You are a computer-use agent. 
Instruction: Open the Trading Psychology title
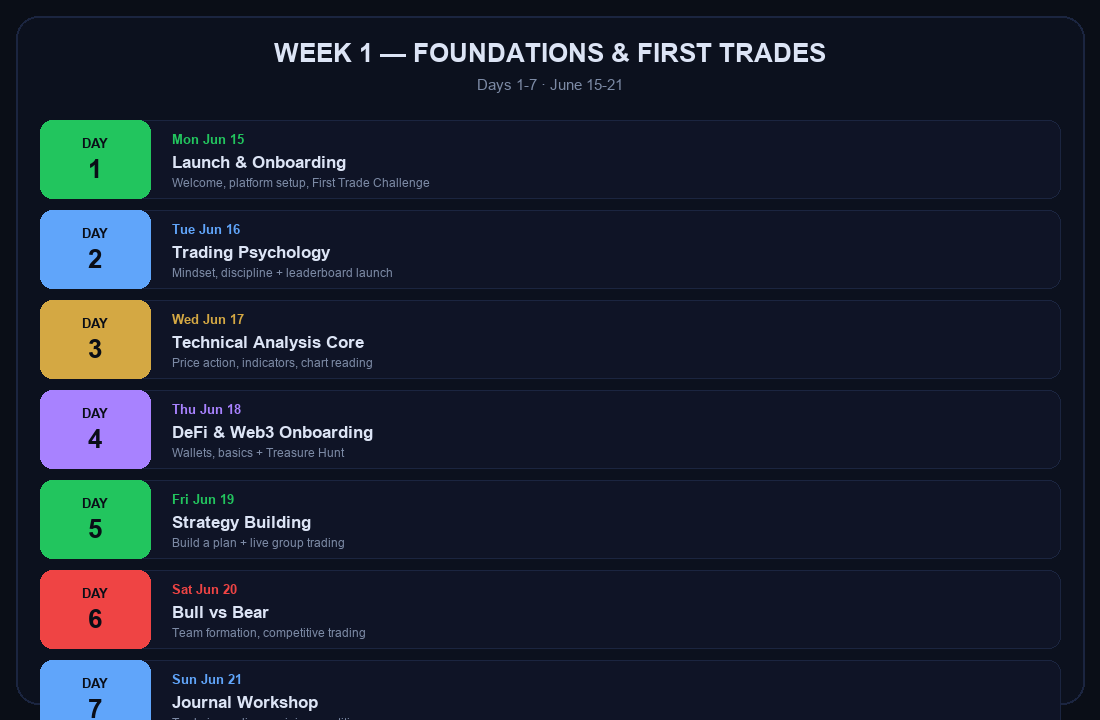tap(251, 252)
